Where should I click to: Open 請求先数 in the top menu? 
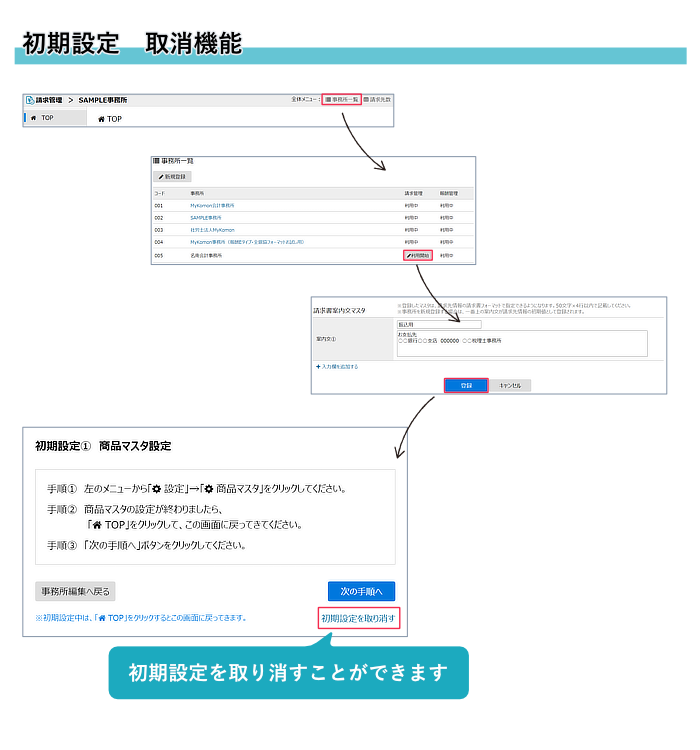377,100
